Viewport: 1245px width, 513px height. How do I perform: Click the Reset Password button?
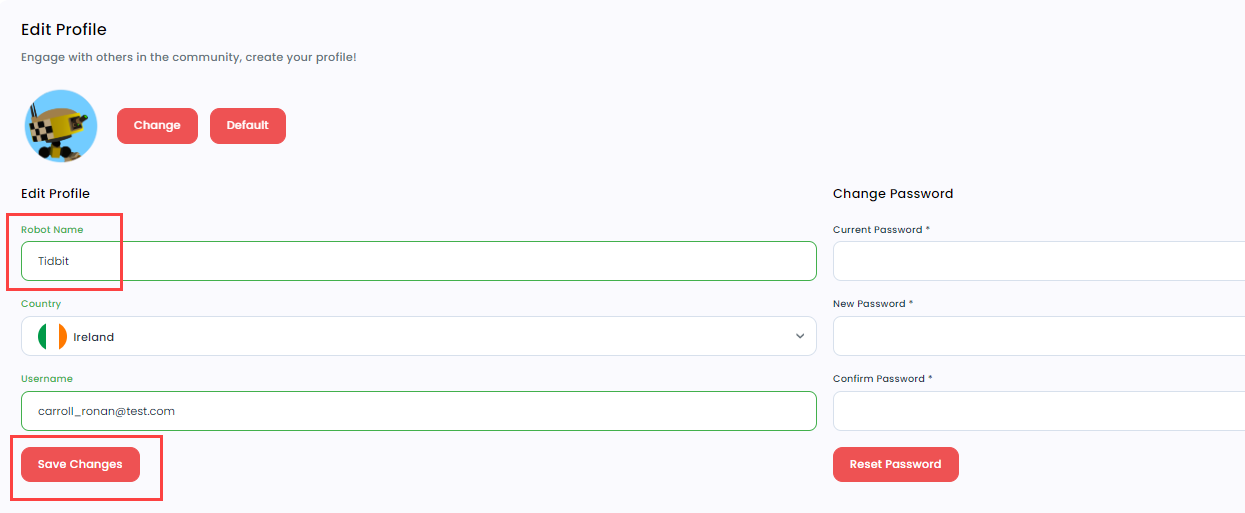tap(895, 464)
